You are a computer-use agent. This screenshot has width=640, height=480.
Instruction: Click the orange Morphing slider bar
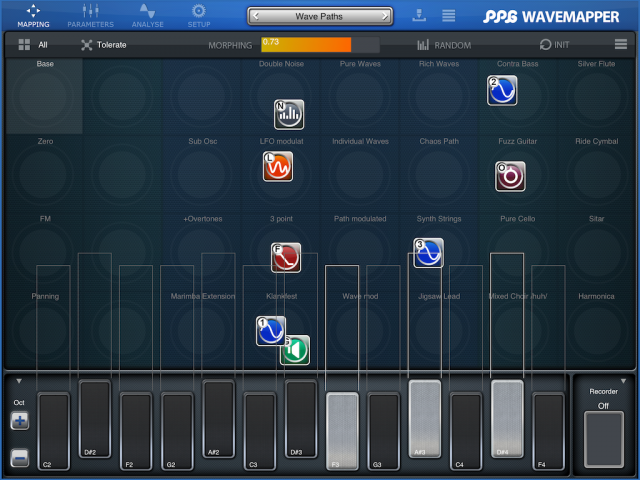pos(306,45)
